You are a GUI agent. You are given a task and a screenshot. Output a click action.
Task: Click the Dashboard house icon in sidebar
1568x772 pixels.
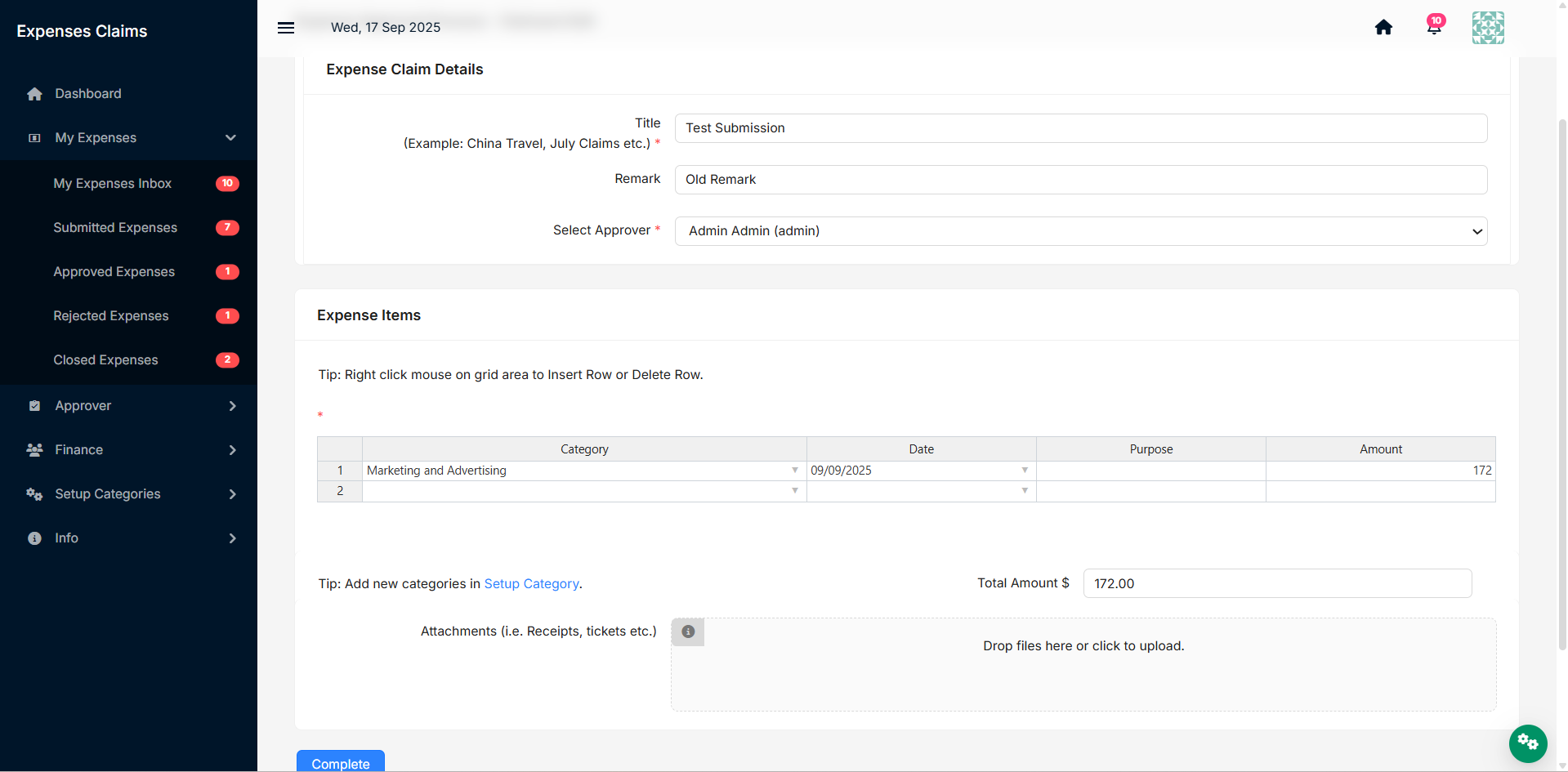(x=34, y=94)
